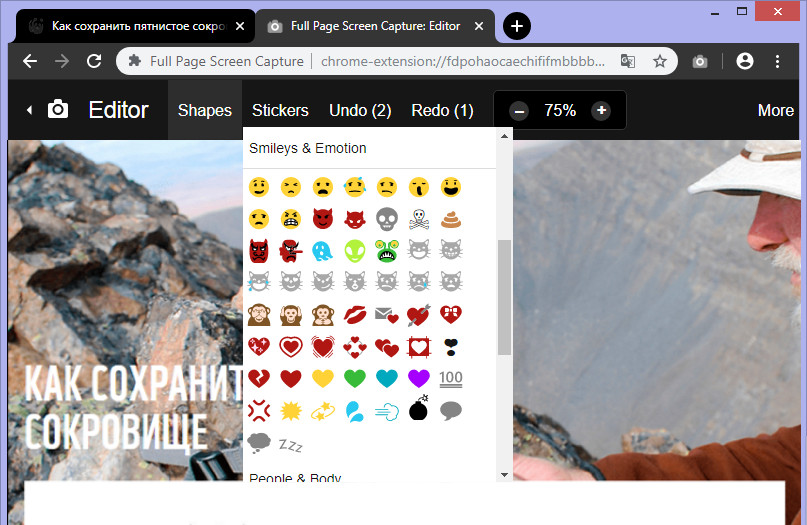Increase zoom with the plus button
807x525 pixels.
point(601,110)
